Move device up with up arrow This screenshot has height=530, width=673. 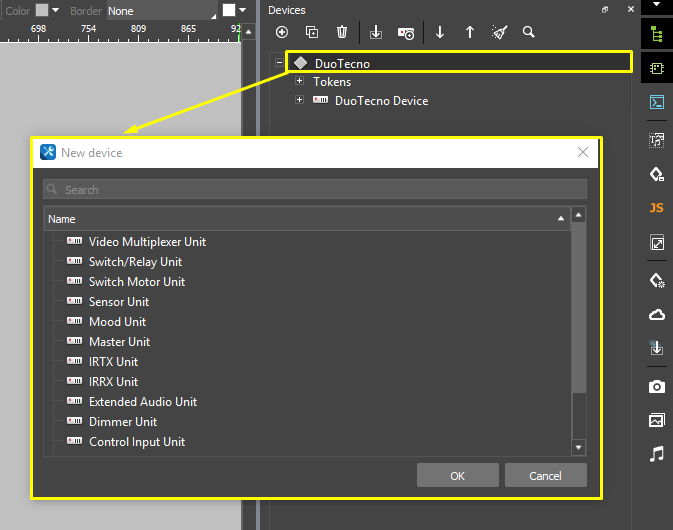[x=469, y=32]
